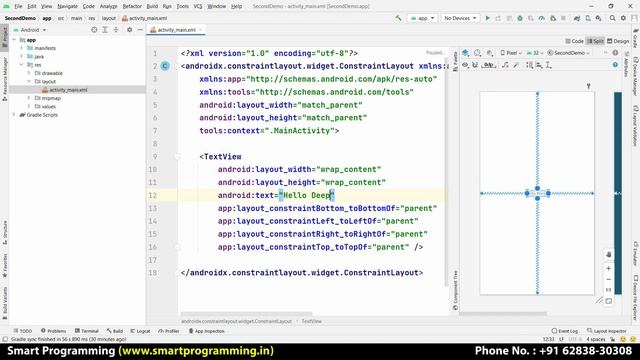Image resolution: width=640 pixels, height=360 pixels.
Task: Click the TextView widget in preview
Action: [x=538, y=193]
